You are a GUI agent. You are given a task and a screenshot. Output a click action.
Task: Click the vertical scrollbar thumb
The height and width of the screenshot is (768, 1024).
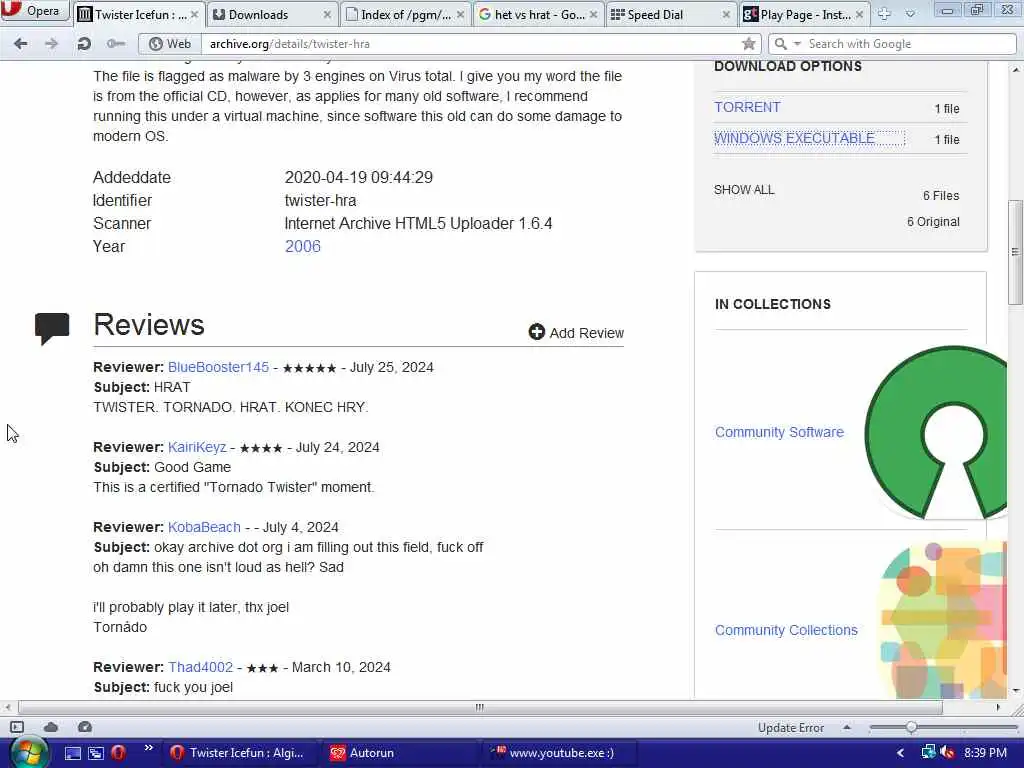[1016, 251]
